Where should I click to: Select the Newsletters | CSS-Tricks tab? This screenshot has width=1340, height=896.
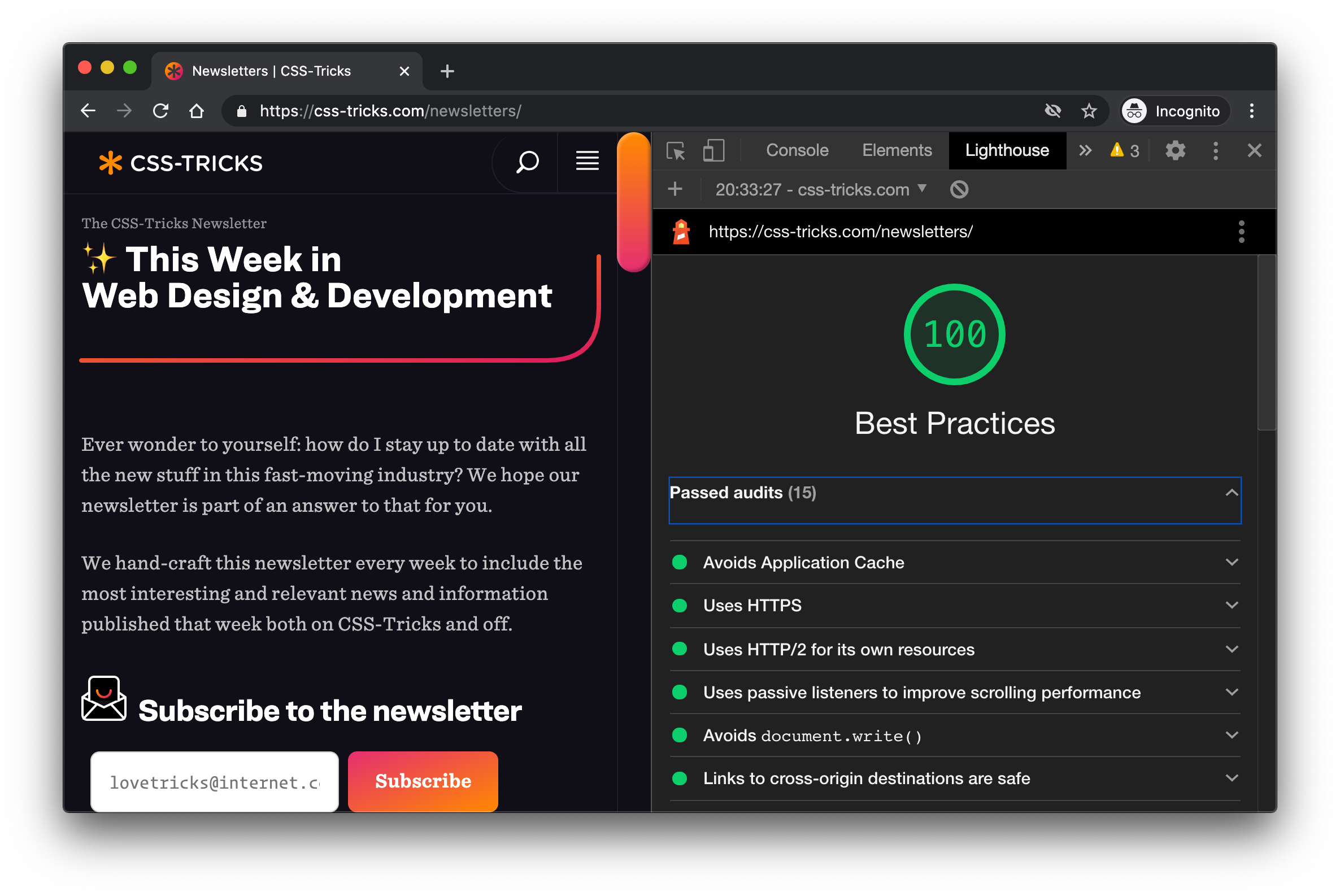[x=288, y=71]
